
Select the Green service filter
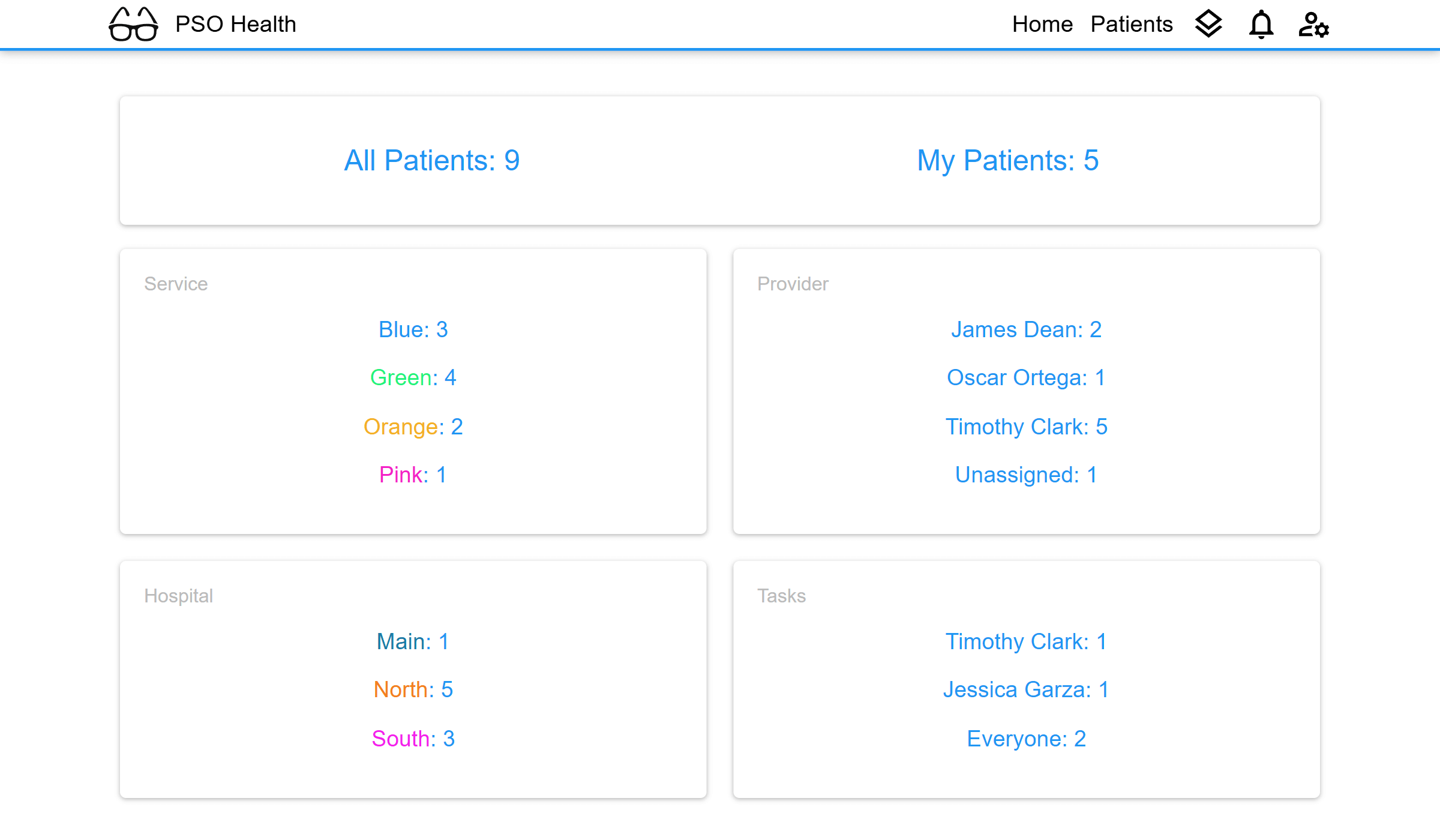[x=413, y=378]
